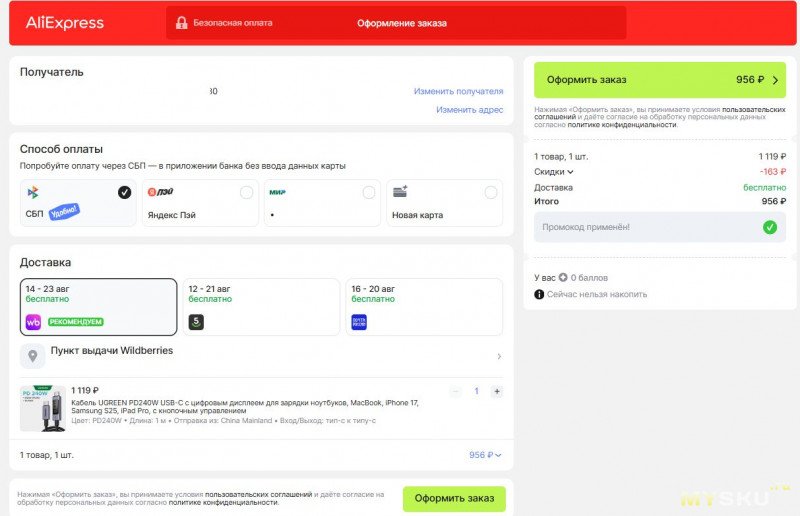Choose the 16 - 20 авг delivery option

point(424,307)
